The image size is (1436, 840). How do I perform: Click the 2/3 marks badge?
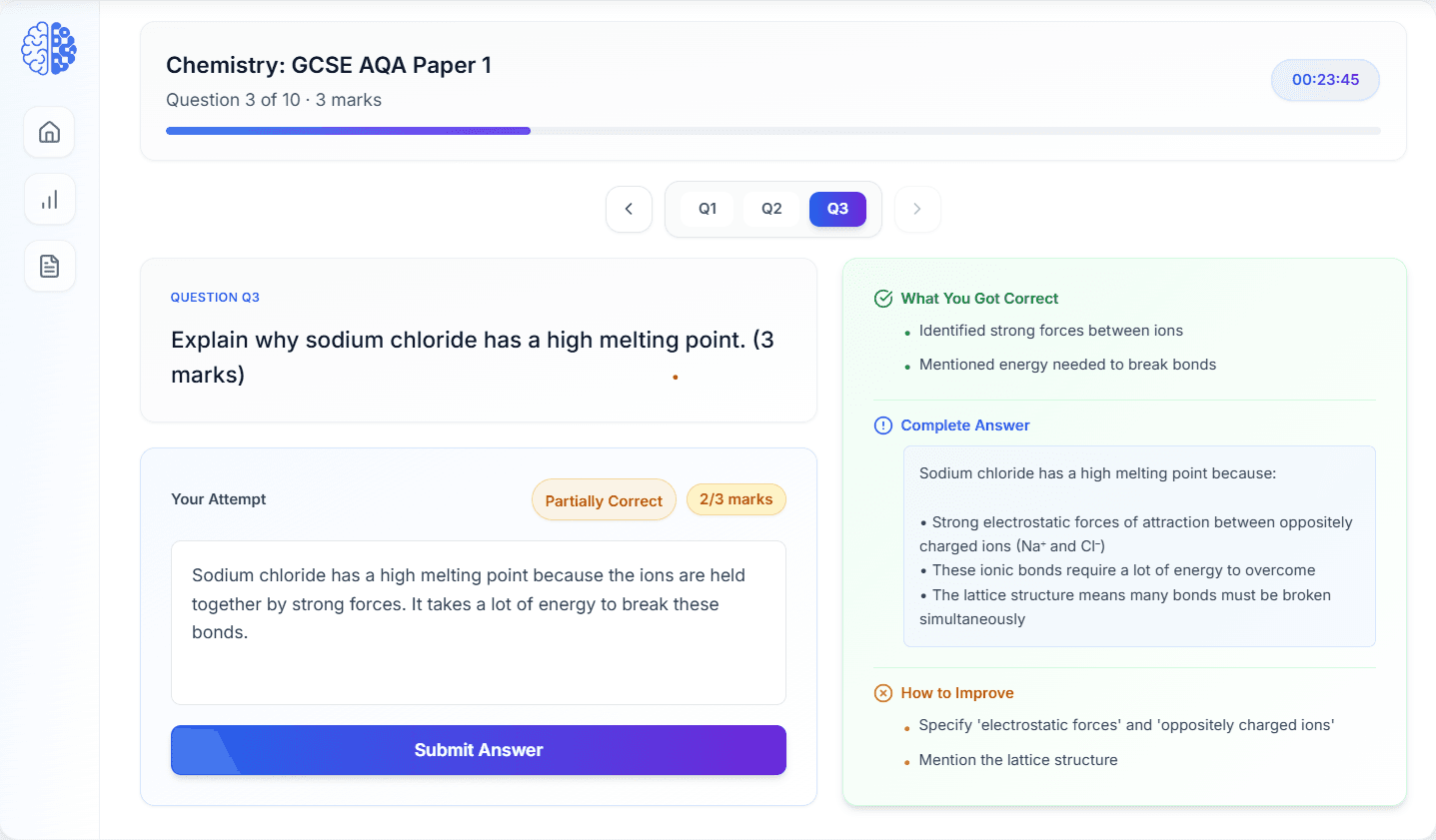(x=735, y=499)
